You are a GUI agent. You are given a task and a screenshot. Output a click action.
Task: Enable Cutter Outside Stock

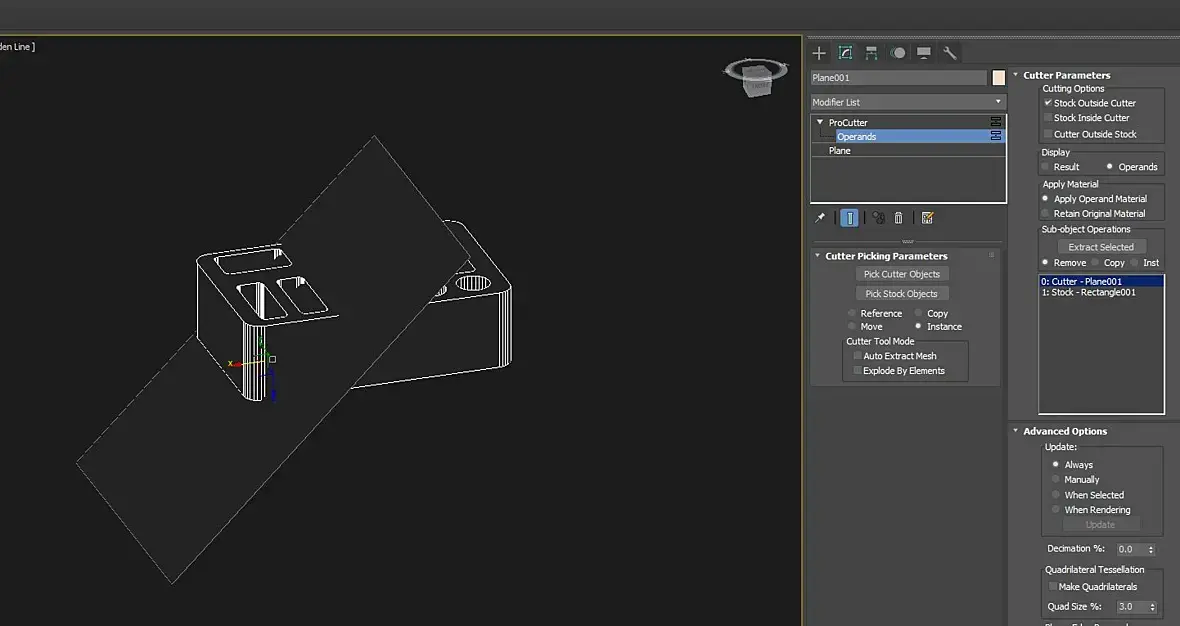(1048, 134)
